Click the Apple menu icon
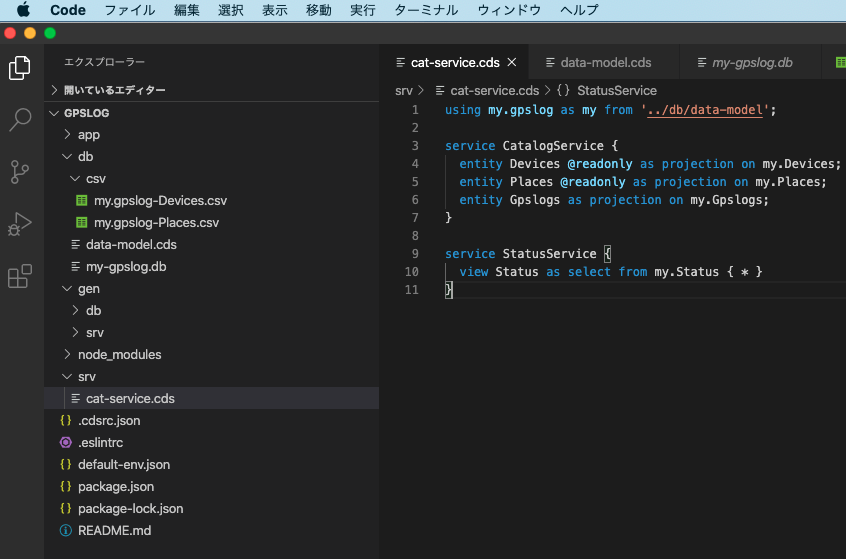 pyautogui.click(x=23, y=10)
